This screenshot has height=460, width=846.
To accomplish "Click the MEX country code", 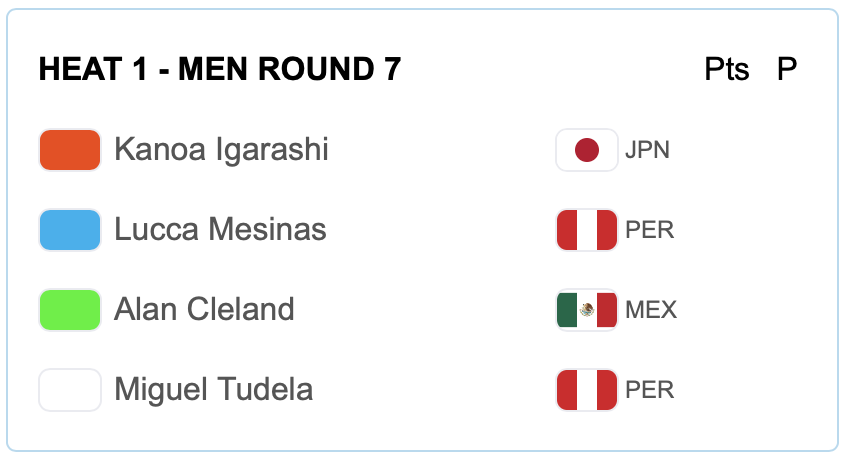I will pos(651,310).
